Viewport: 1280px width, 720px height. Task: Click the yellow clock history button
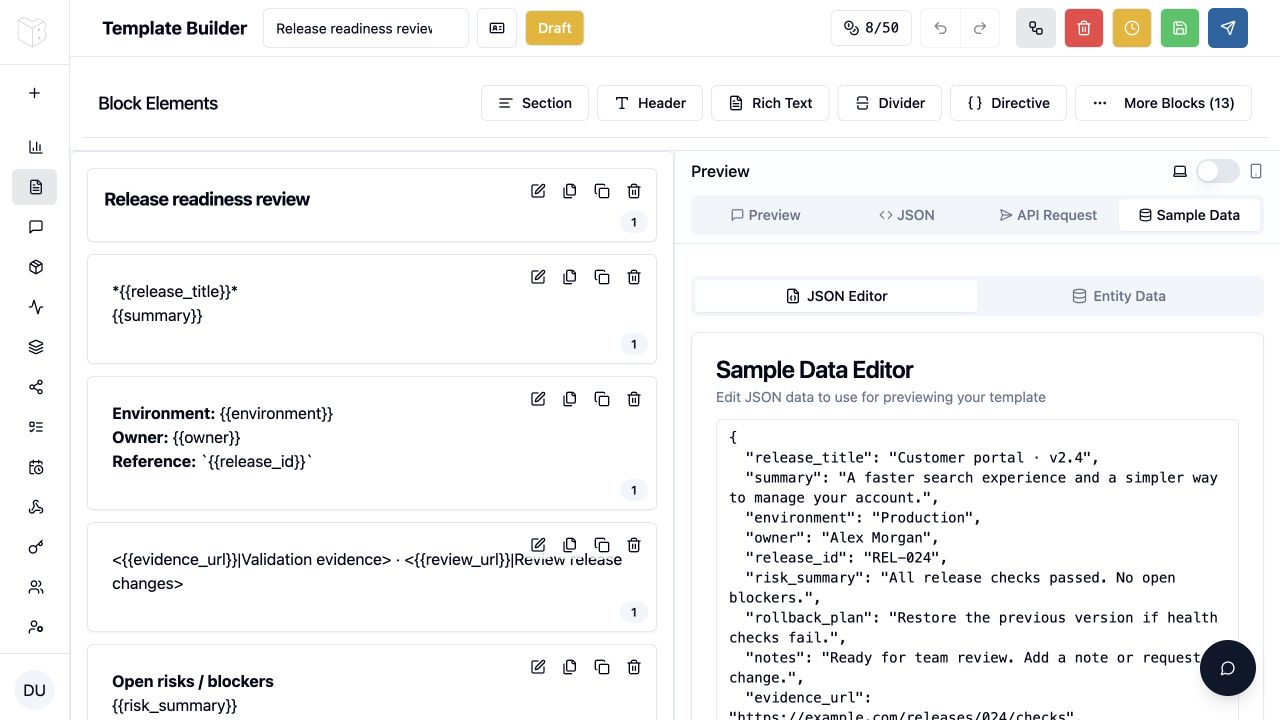pyautogui.click(x=1132, y=28)
